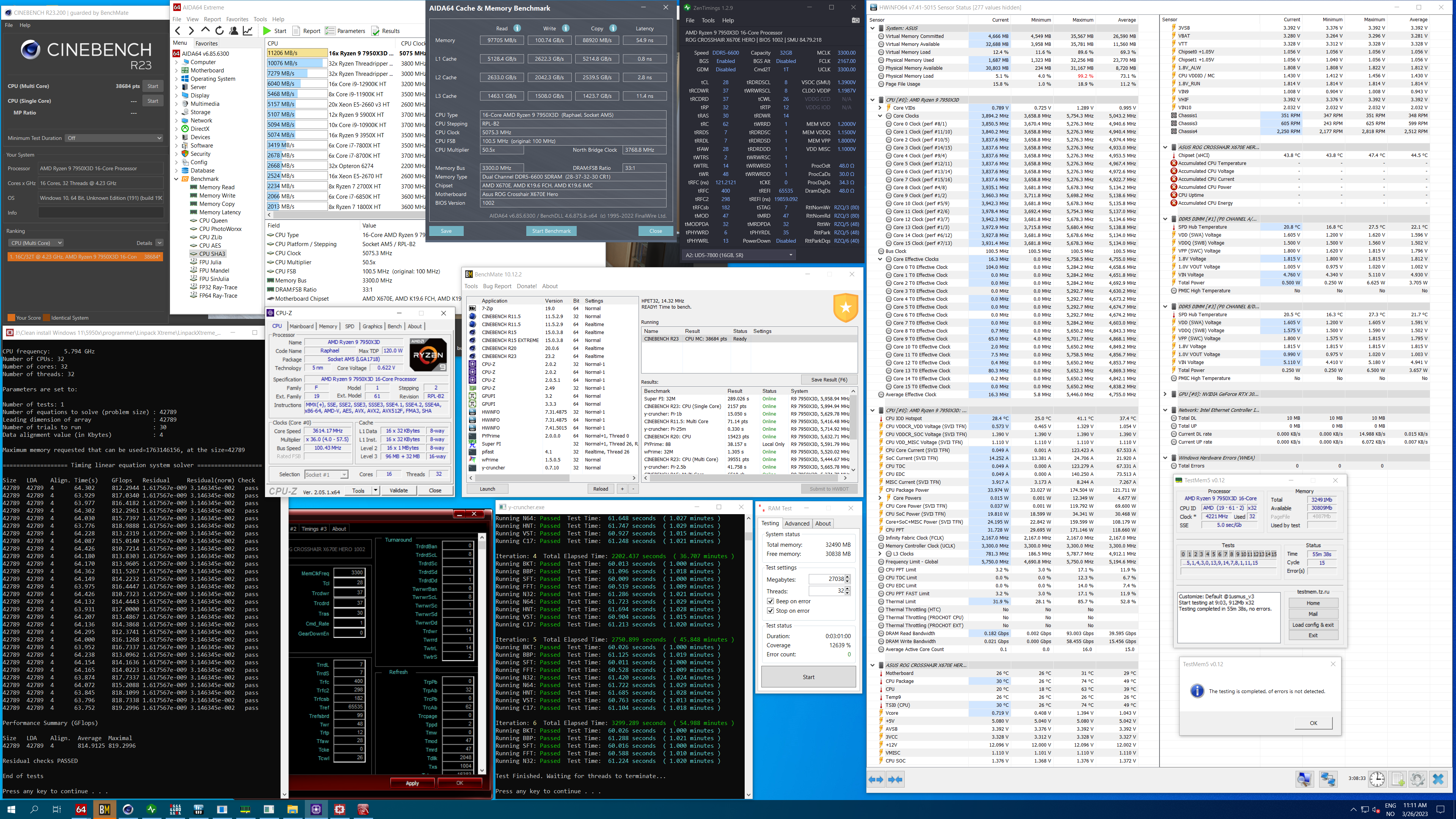
Task: Click the info icon next to Copy column
Action: pos(613,28)
